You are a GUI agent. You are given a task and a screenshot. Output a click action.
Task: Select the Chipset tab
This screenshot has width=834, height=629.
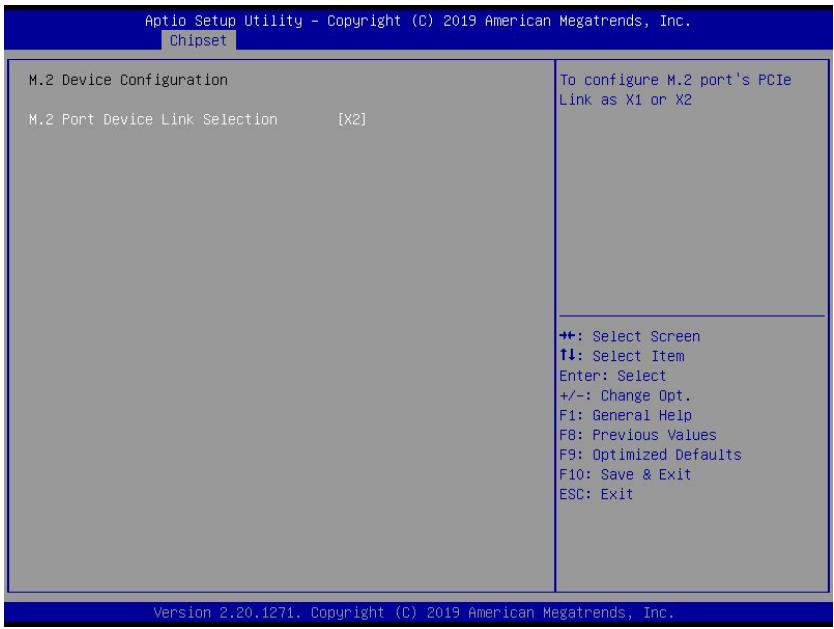coord(198,40)
